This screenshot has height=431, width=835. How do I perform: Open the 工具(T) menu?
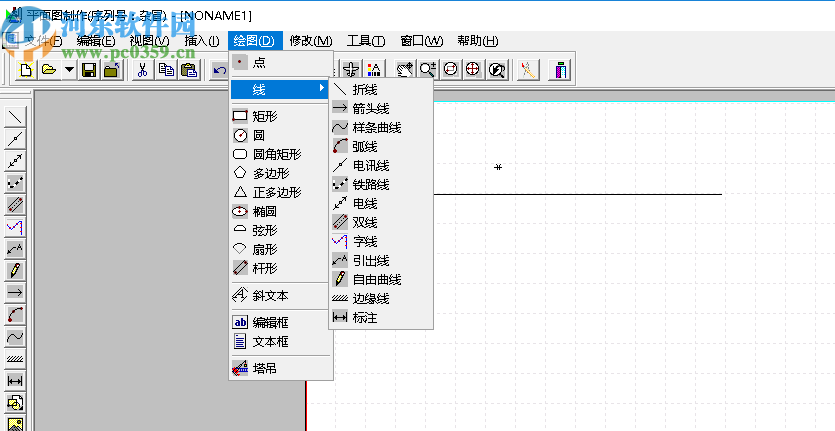[366, 41]
